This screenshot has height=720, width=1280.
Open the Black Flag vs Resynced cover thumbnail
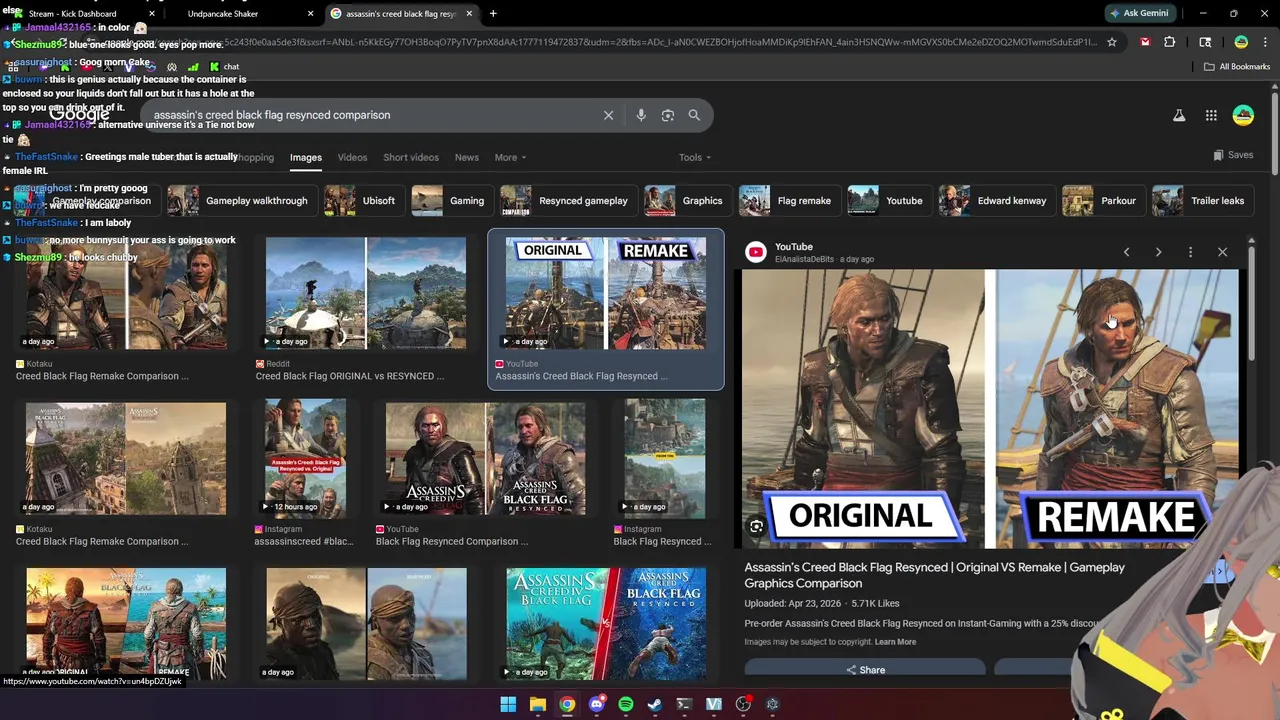[606, 624]
